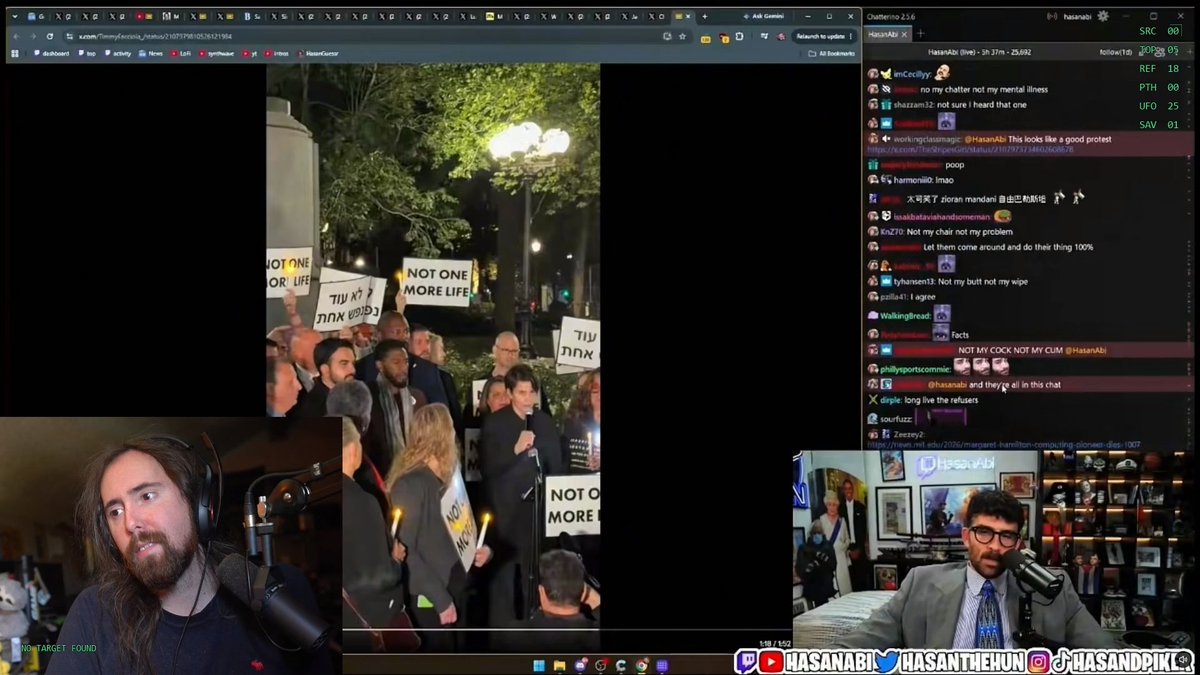Click username sourfuzz in chat
The image size is (1200, 675).
click(897, 419)
